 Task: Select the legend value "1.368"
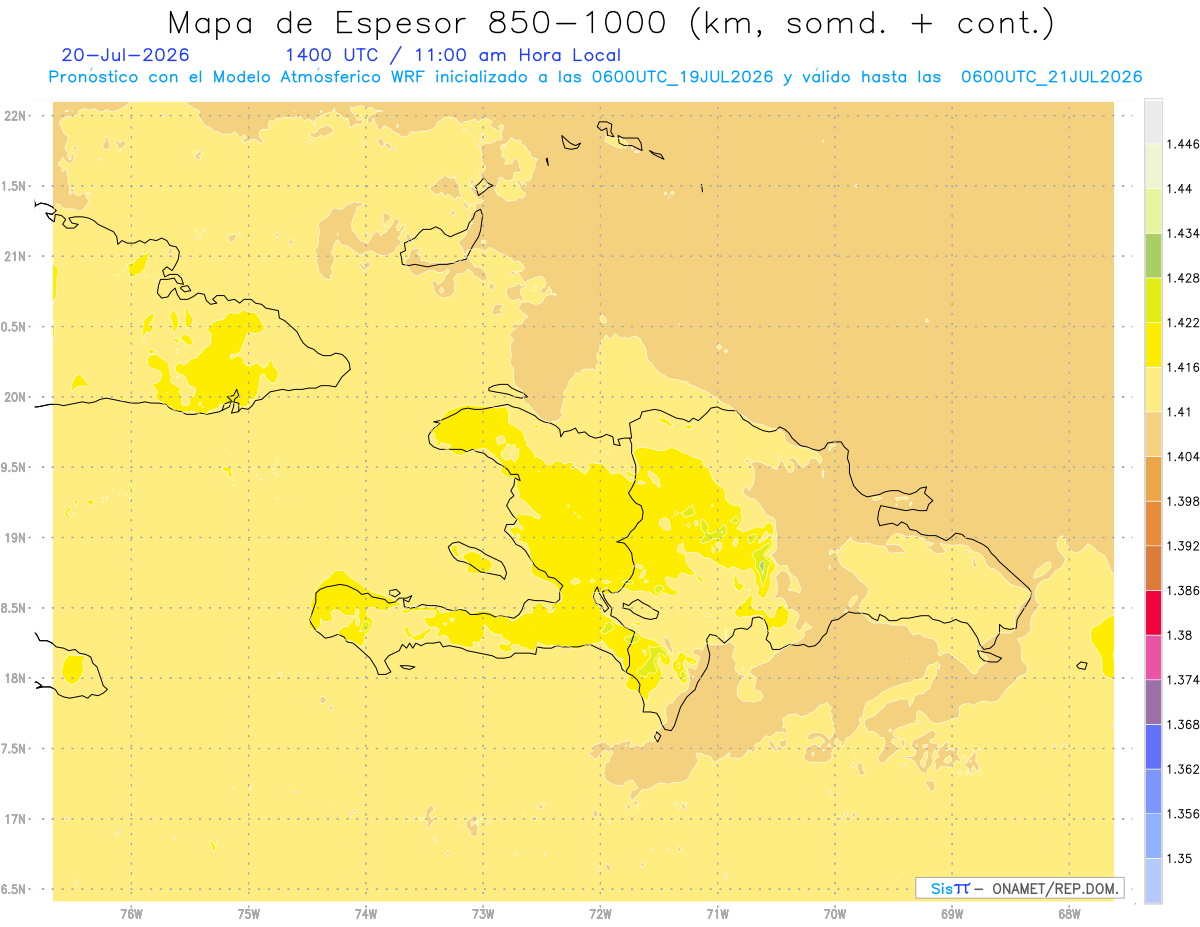[1185, 724]
